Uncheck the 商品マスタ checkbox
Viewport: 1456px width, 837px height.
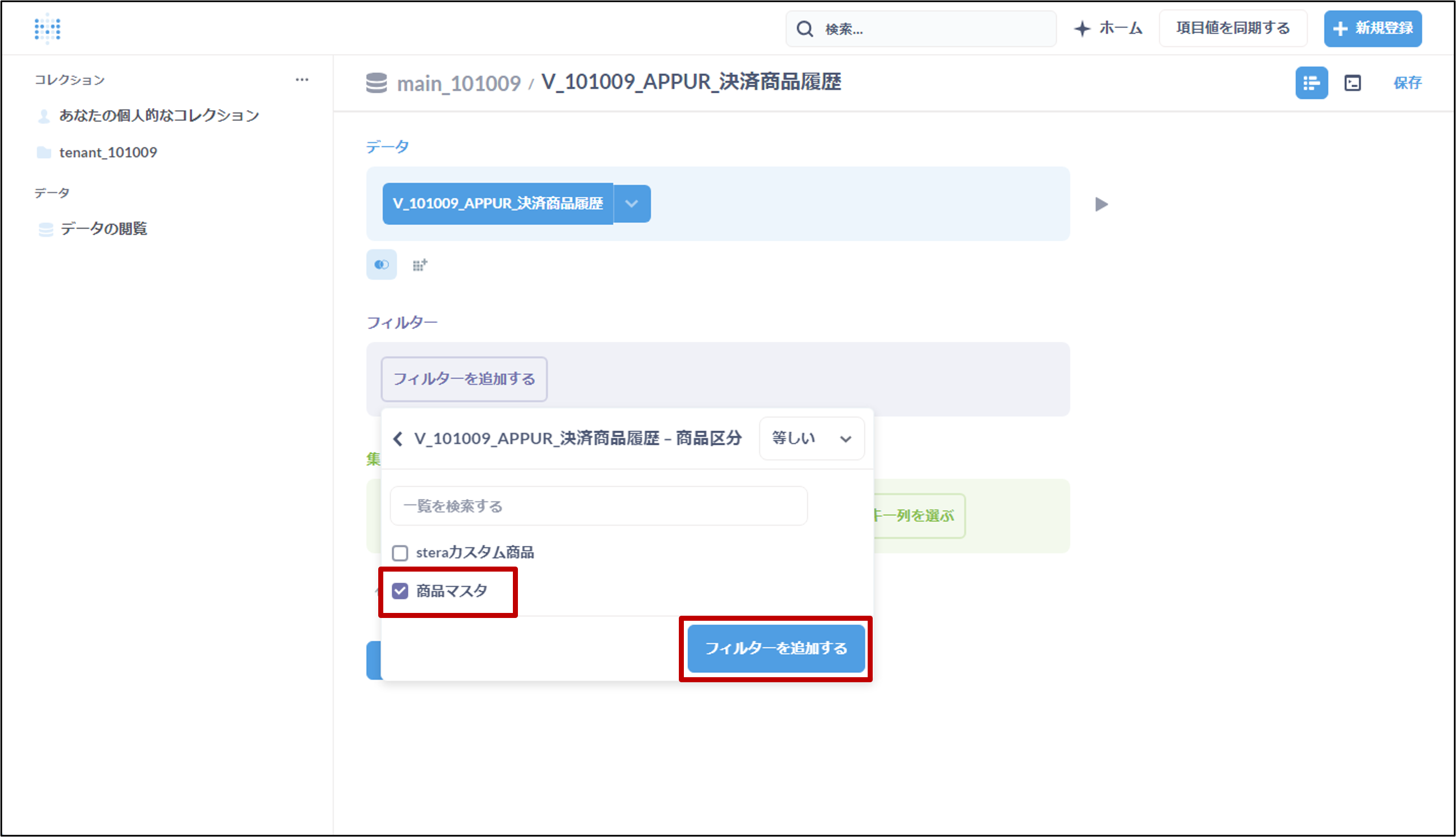click(x=400, y=591)
